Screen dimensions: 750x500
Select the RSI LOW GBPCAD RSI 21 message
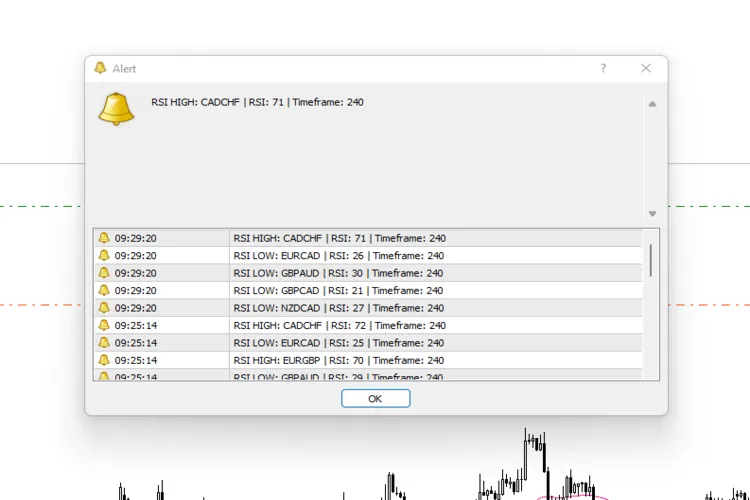pyautogui.click(x=338, y=290)
